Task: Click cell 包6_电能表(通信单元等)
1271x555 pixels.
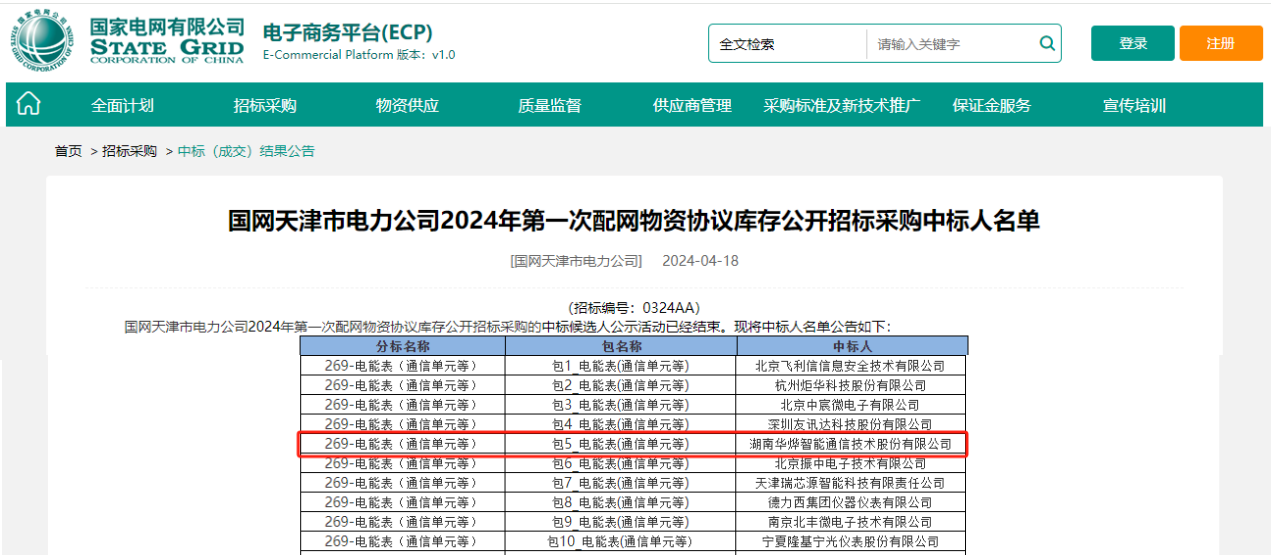Action: tap(621, 463)
